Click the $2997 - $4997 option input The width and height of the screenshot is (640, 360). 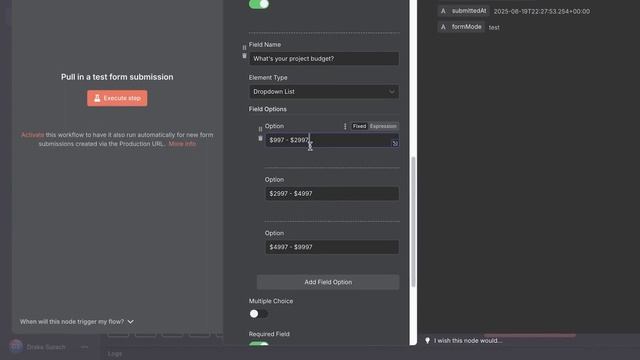coord(332,193)
